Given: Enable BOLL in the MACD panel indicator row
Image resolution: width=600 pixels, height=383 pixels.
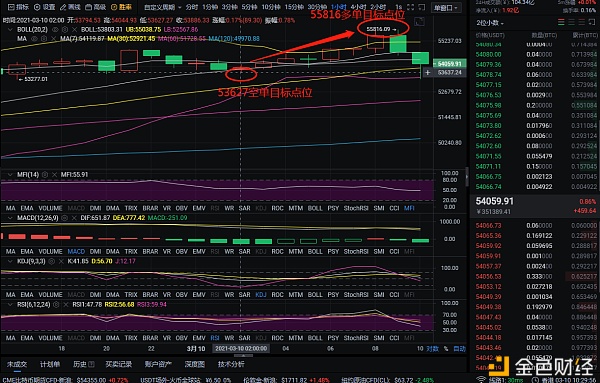Looking at the screenshot, I should click(315, 251).
